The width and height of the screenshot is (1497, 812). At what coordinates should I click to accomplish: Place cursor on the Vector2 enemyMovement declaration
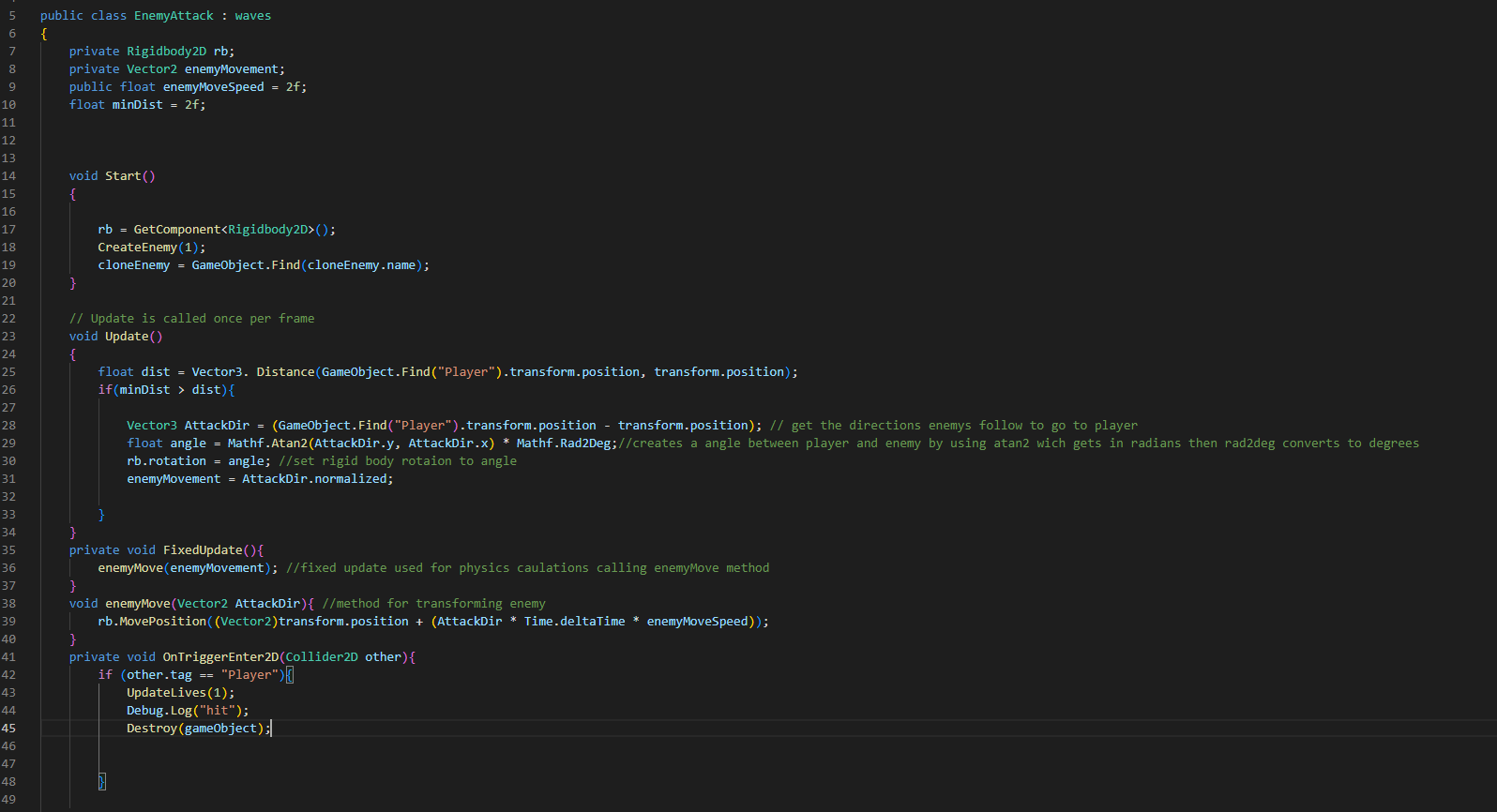tap(177, 69)
